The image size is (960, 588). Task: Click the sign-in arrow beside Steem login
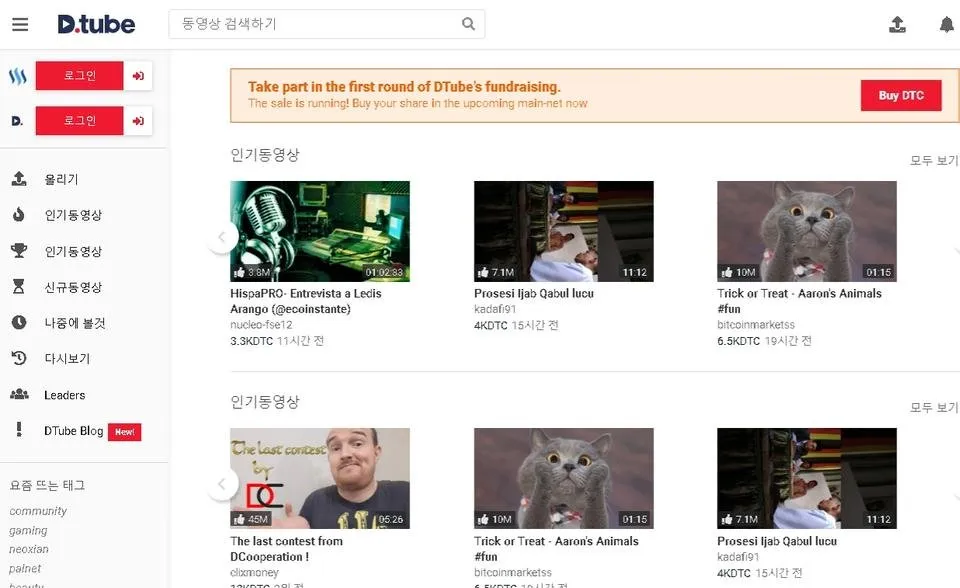138,76
